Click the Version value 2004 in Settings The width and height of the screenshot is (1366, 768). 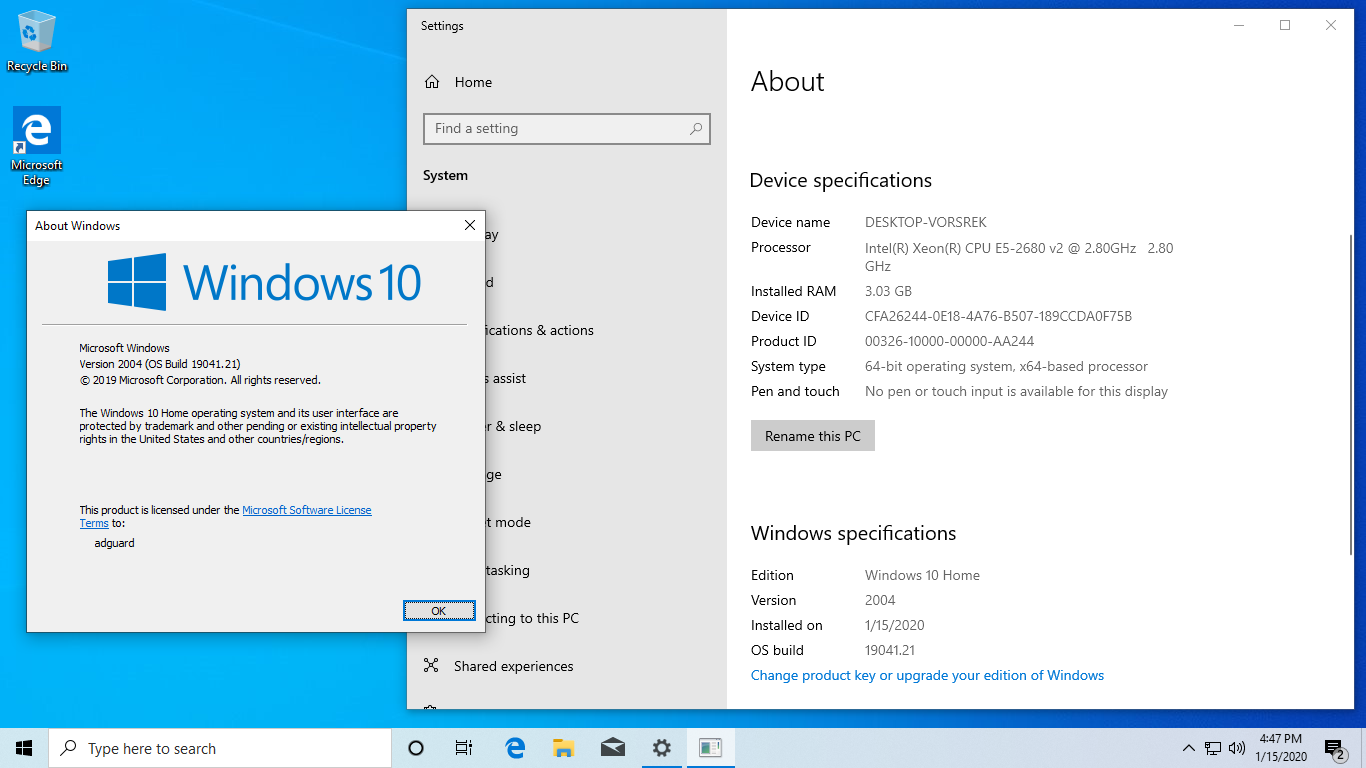coord(880,600)
